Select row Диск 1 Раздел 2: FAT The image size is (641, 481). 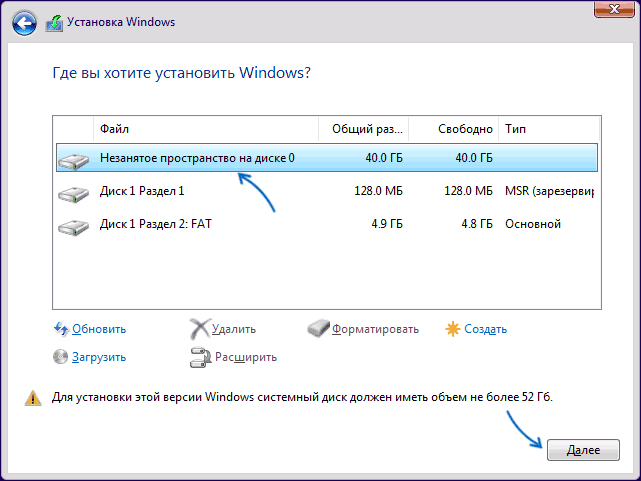pyautogui.click(x=327, y=224)
